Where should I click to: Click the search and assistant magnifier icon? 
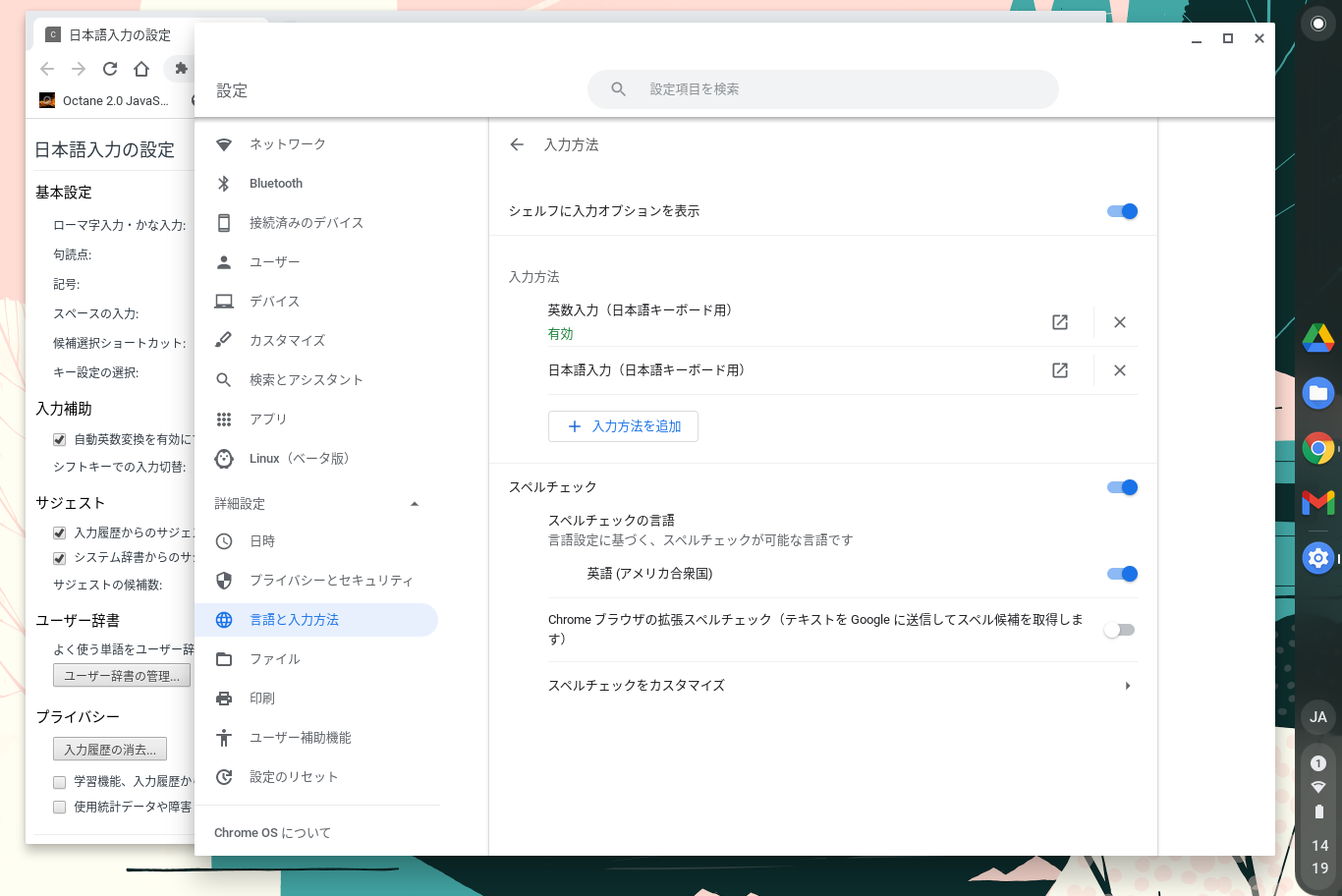[x=224, y=380]
